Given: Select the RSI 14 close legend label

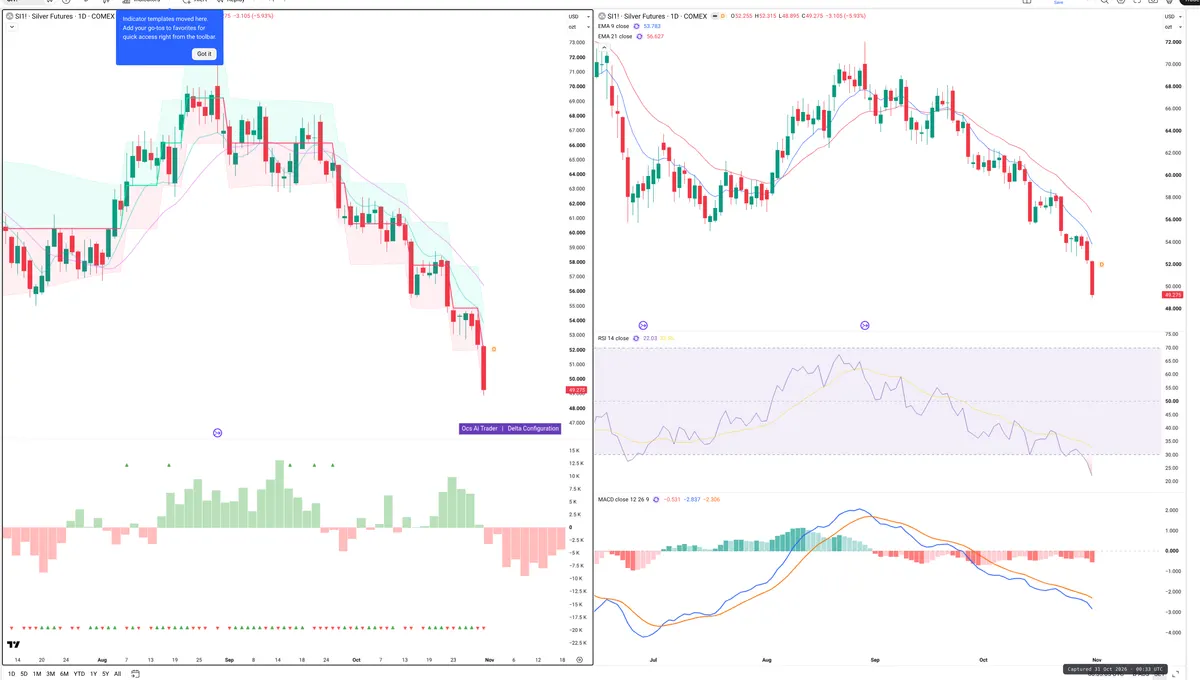Looking at the screenshot, I should click(613, 338).
